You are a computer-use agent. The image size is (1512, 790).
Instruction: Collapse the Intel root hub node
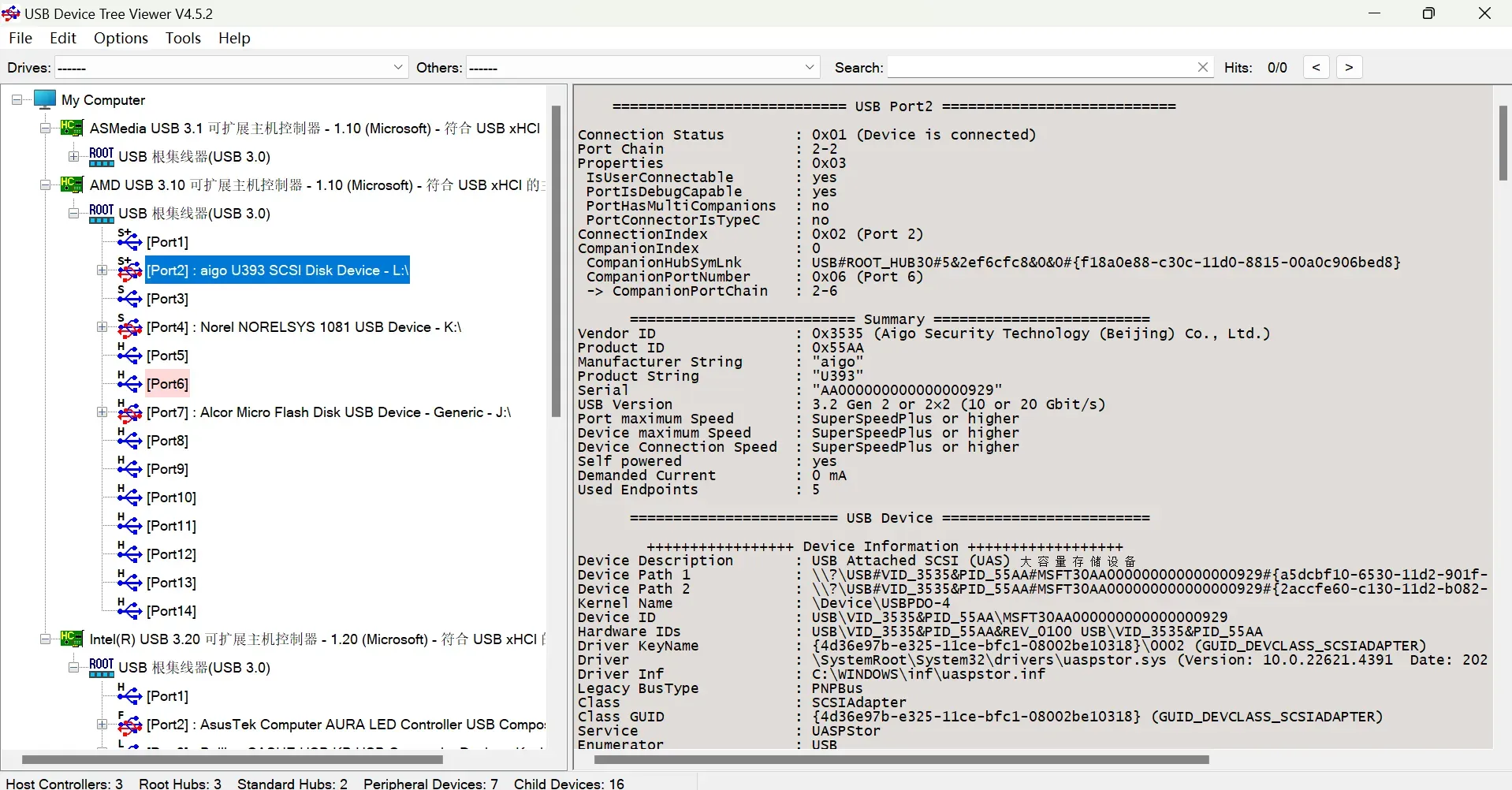[73, 668]
